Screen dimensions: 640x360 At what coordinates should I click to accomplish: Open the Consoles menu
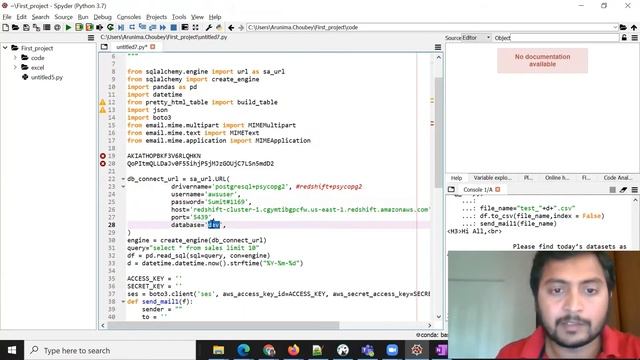(x=129, y=17)
